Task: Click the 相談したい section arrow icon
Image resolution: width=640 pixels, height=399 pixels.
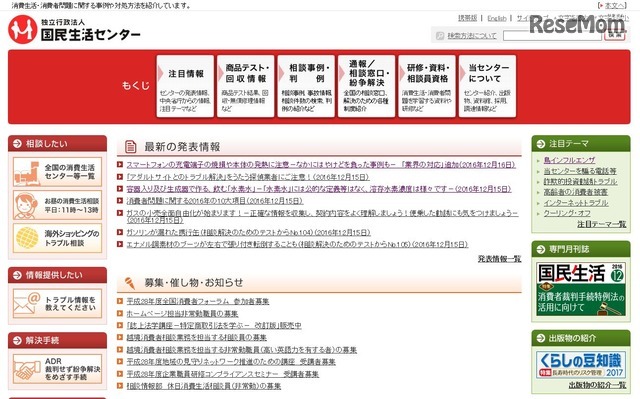Action: tap(17, 144)
